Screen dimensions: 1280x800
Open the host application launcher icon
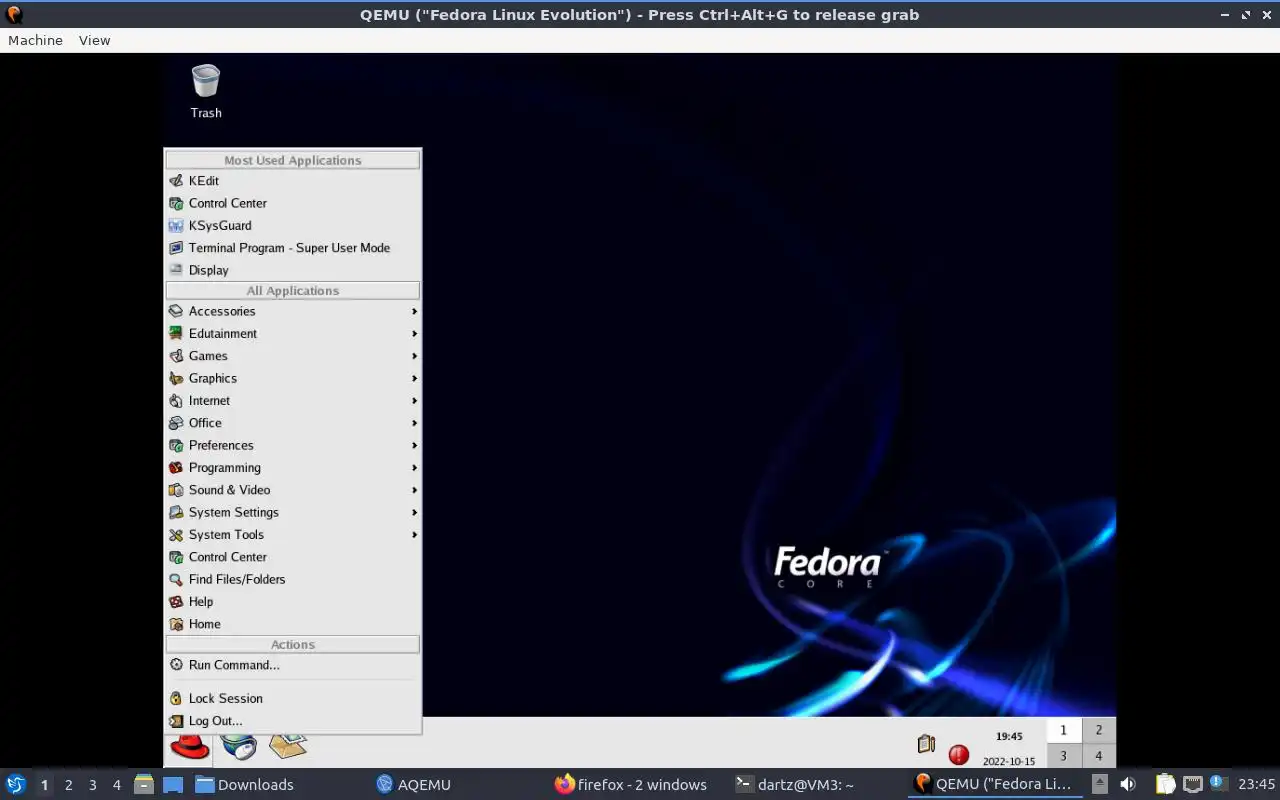point(16,785)
